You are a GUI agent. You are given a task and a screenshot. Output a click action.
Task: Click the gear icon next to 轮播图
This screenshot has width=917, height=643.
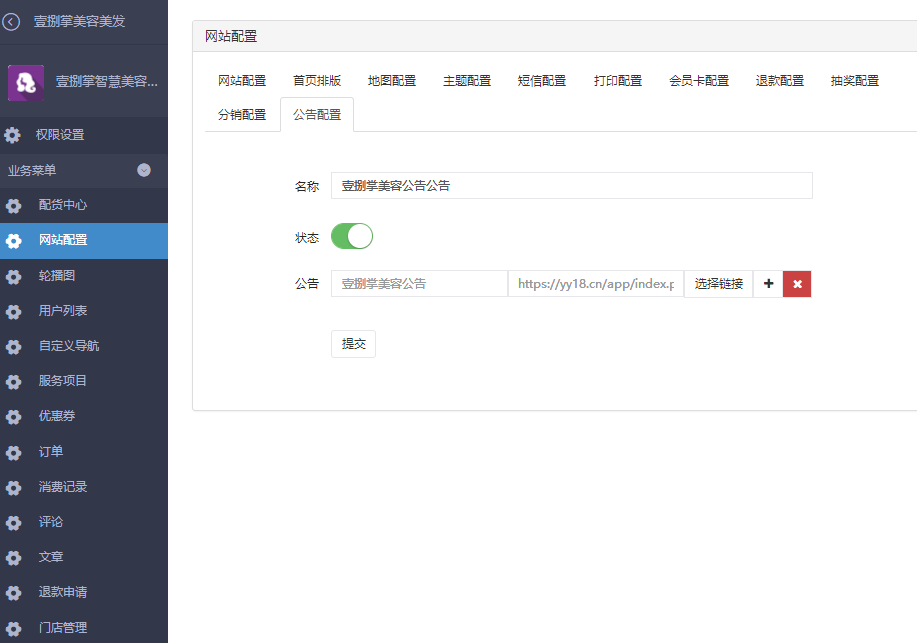pyautogui.click(x=13, y=276)
